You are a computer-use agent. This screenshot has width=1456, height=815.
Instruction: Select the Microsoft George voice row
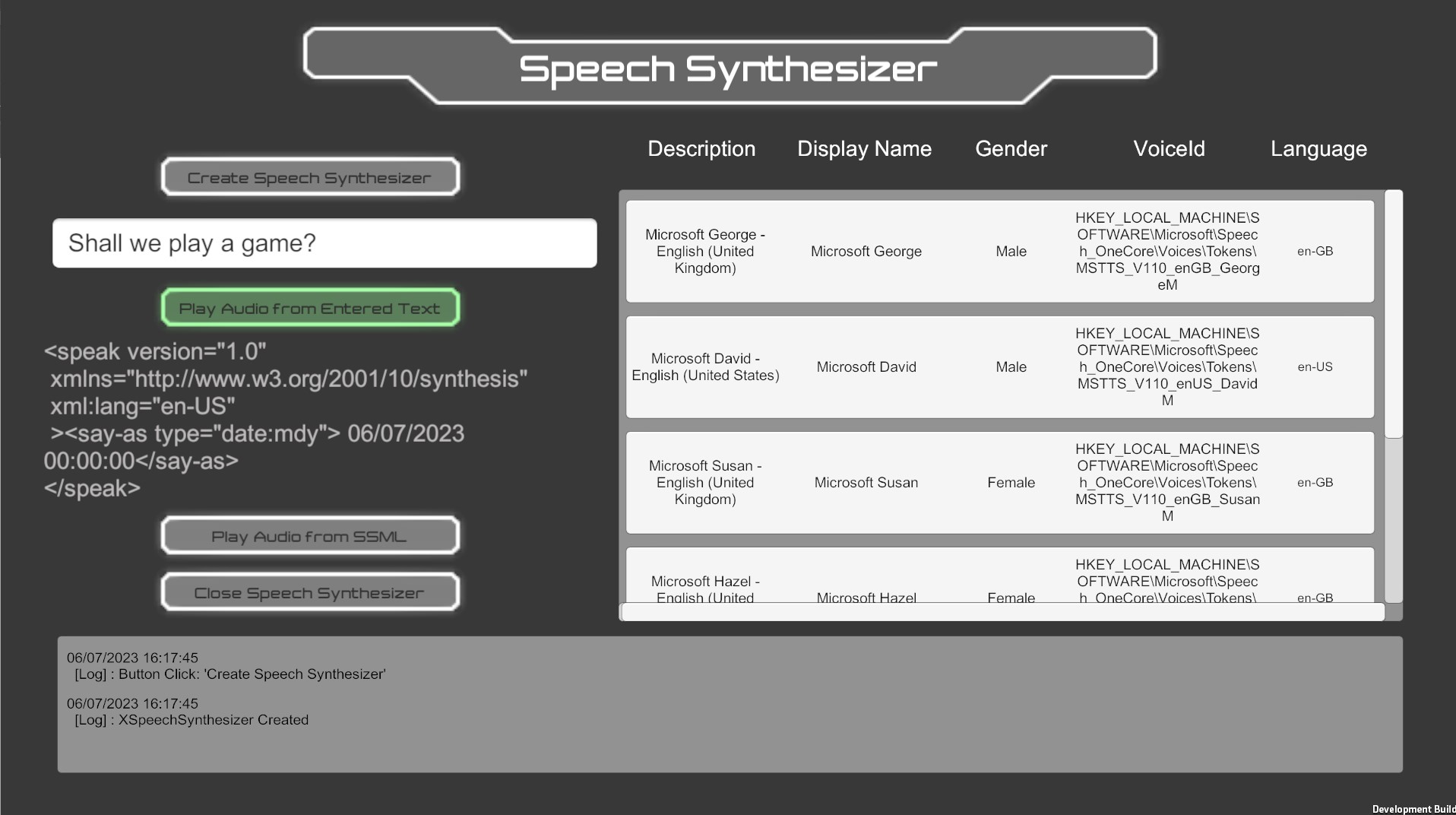click(999, 252)
